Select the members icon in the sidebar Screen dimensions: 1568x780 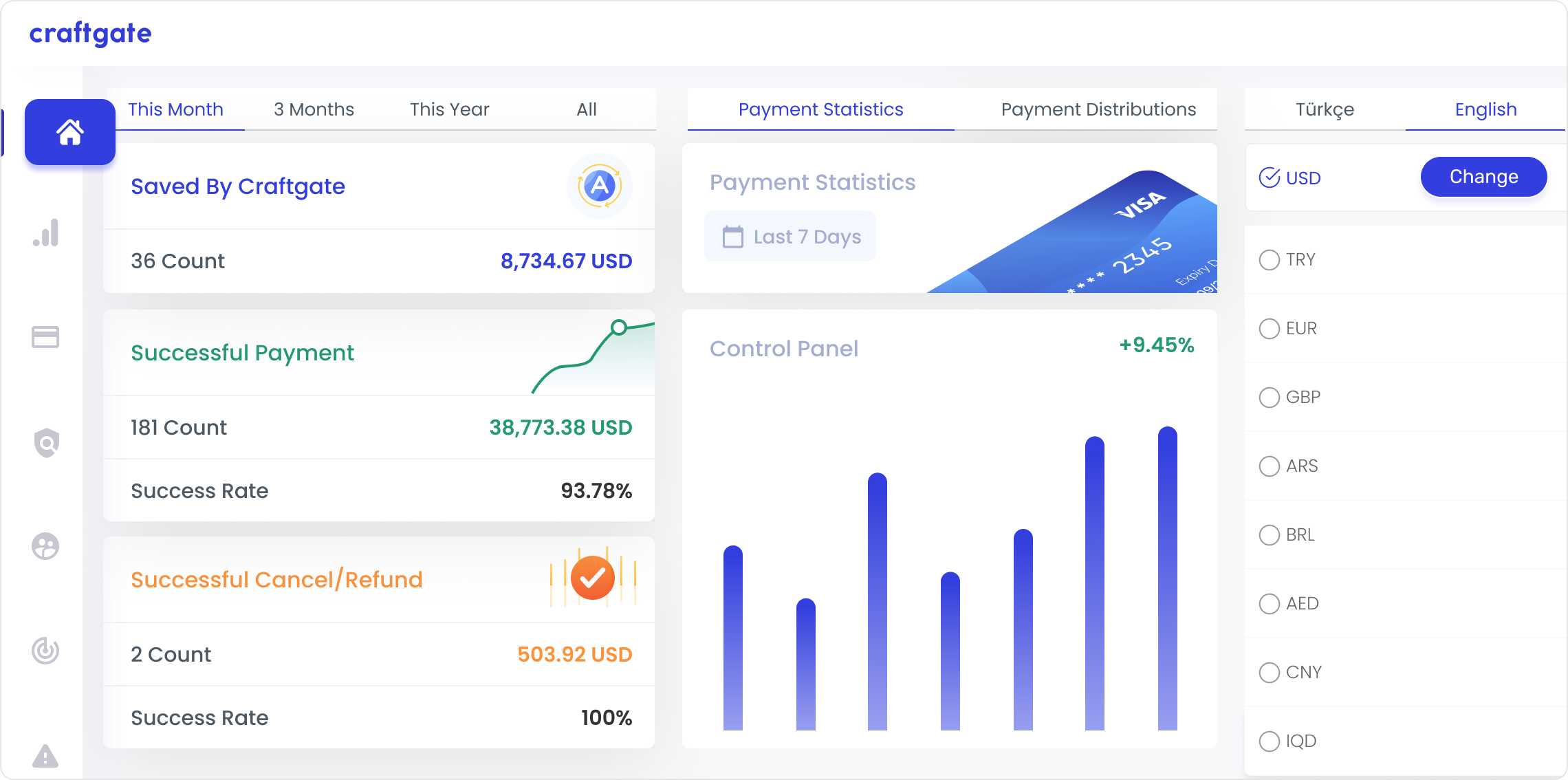coord(45,547)
